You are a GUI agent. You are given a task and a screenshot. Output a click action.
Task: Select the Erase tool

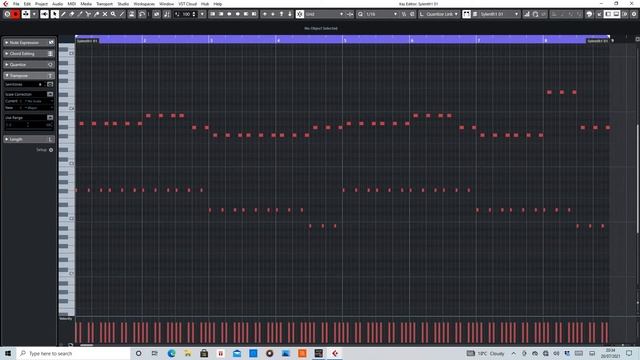point(72,14)
